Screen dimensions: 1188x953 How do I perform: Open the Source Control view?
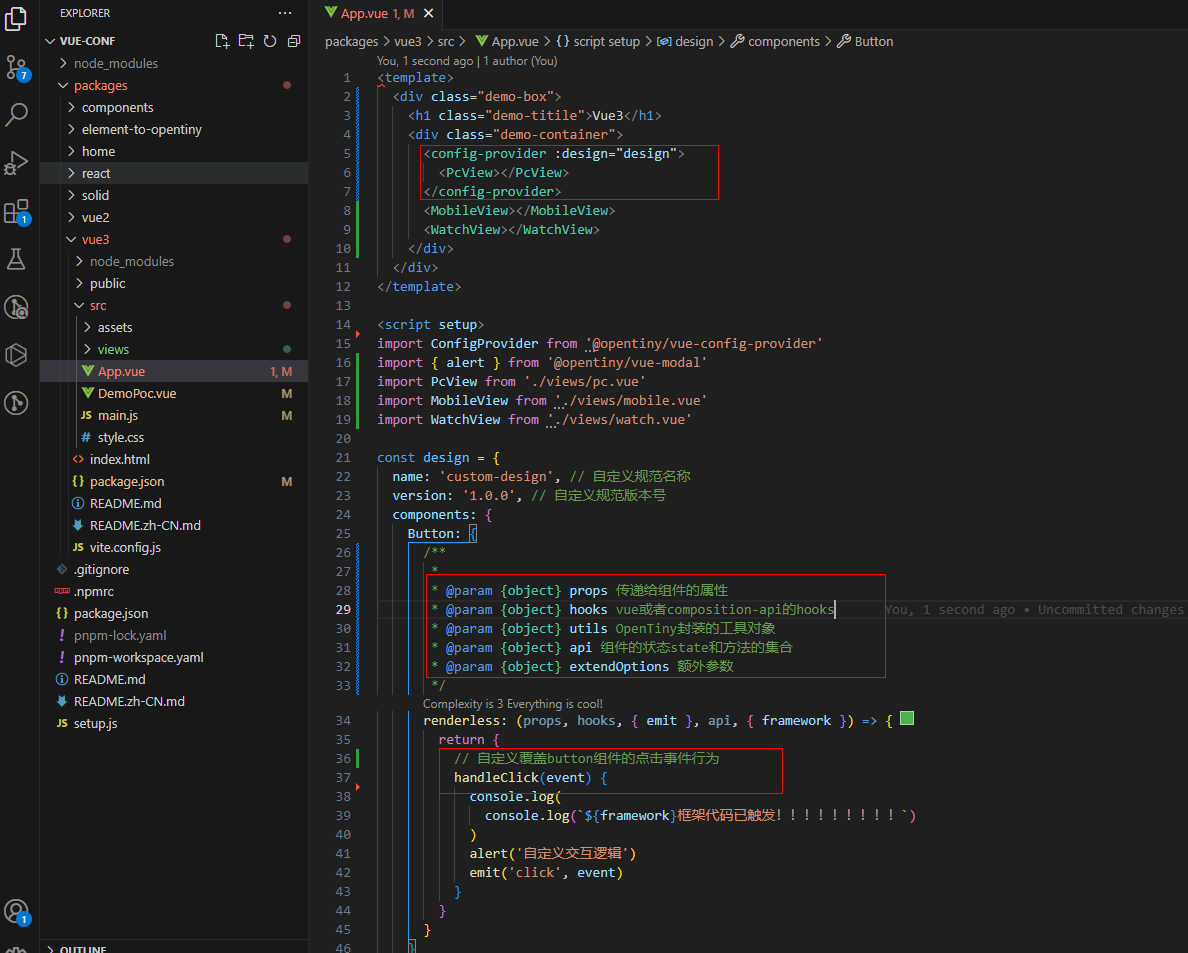(16, 67)
